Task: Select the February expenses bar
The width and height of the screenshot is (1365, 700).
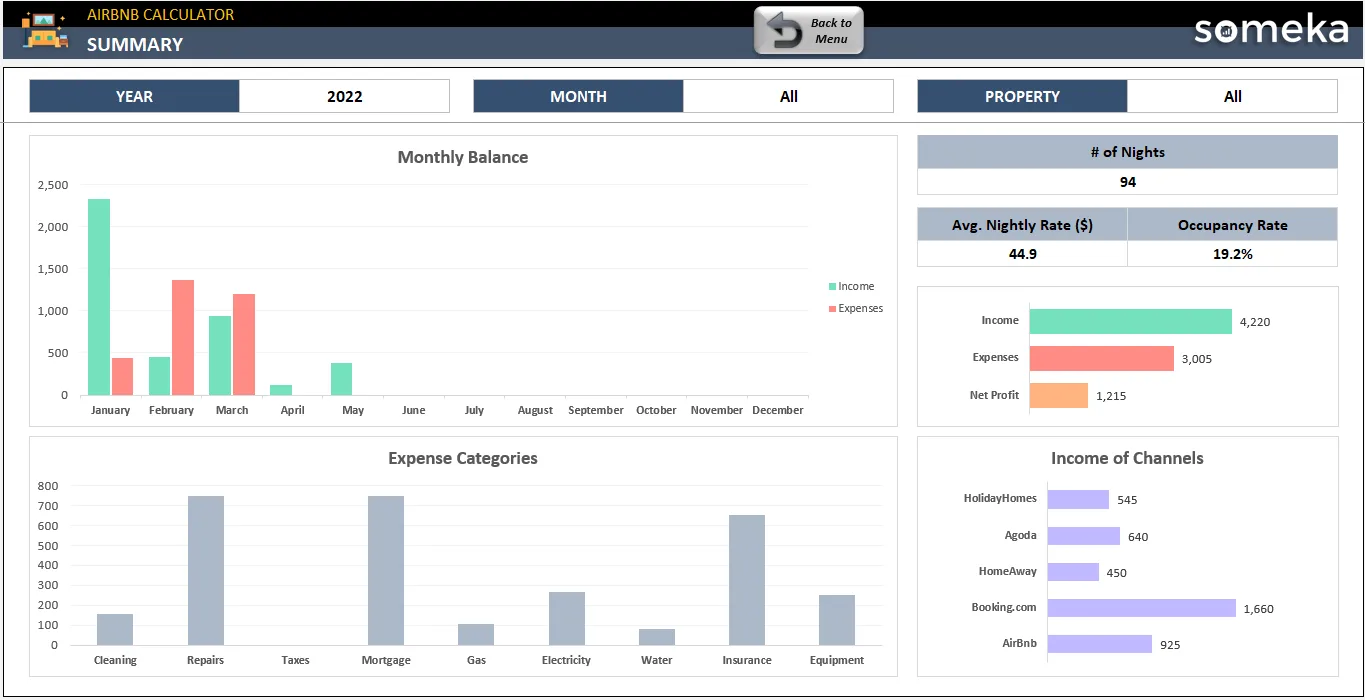Action: click(183, 337)
